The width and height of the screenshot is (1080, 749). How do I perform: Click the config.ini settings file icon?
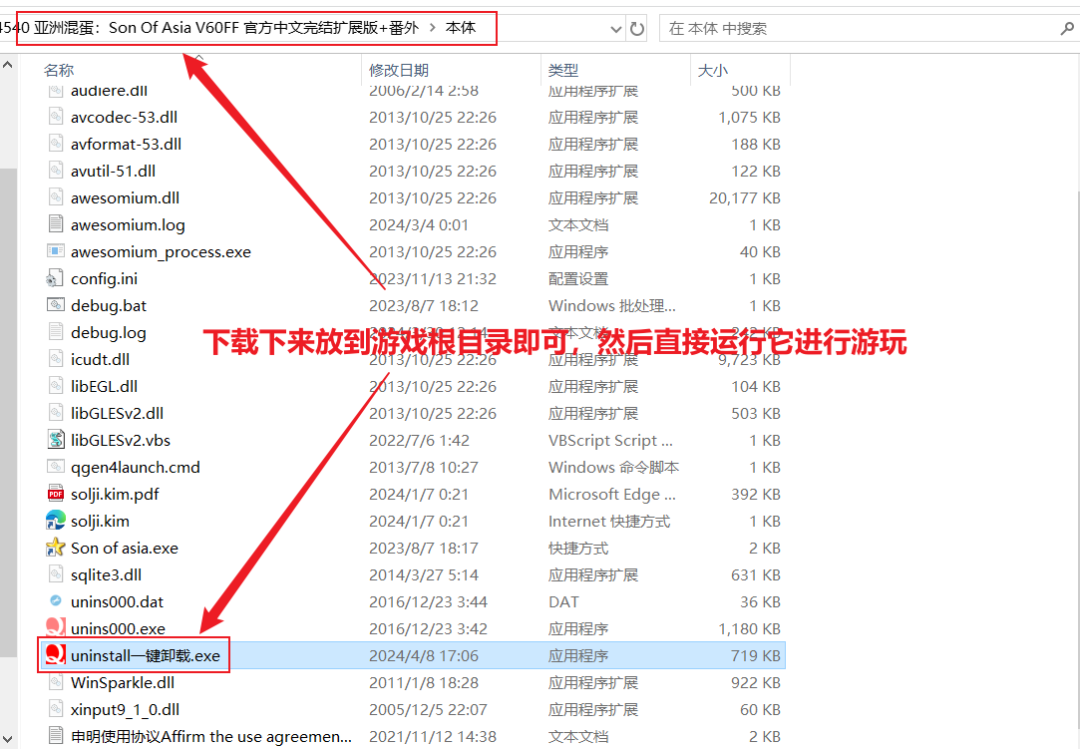point(54,278)
